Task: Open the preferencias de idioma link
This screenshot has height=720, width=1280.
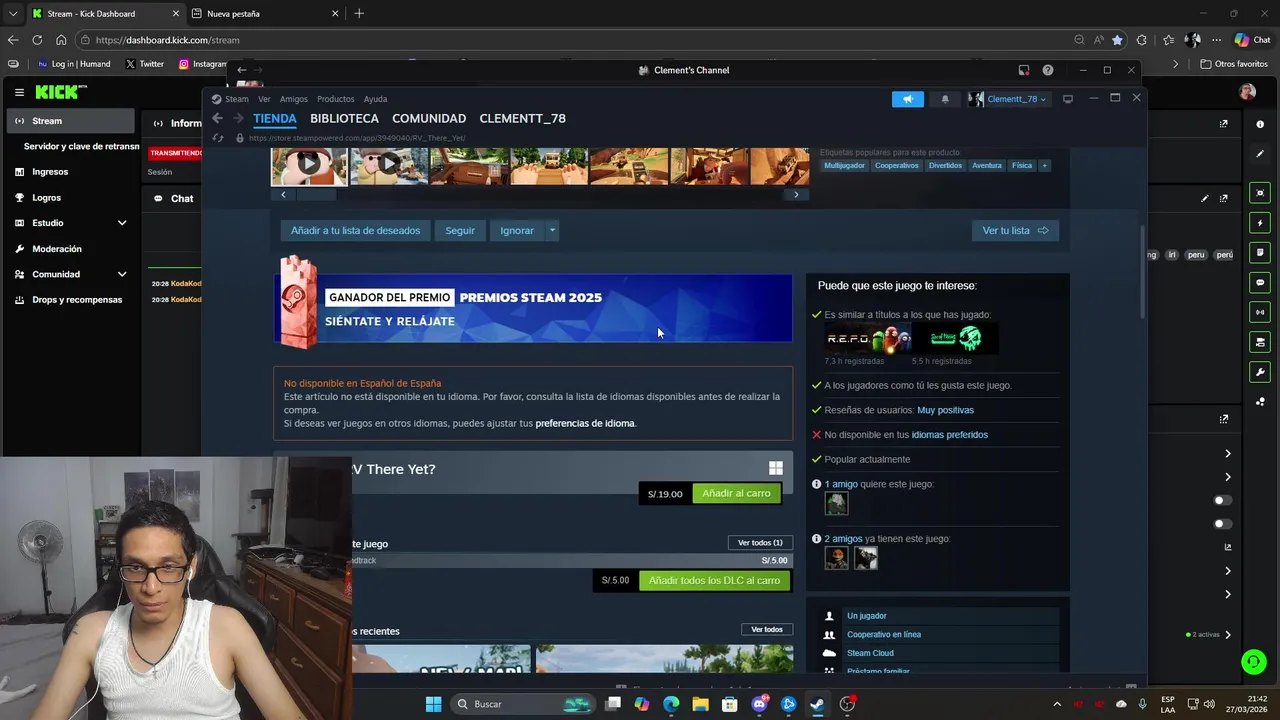Action: click(585, 423)
